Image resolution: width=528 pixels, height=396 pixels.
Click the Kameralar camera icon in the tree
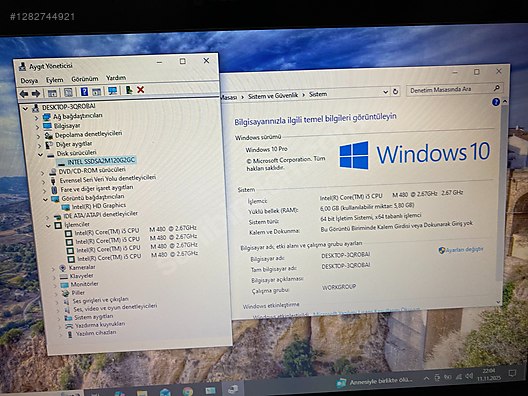[x=63, y=268]
